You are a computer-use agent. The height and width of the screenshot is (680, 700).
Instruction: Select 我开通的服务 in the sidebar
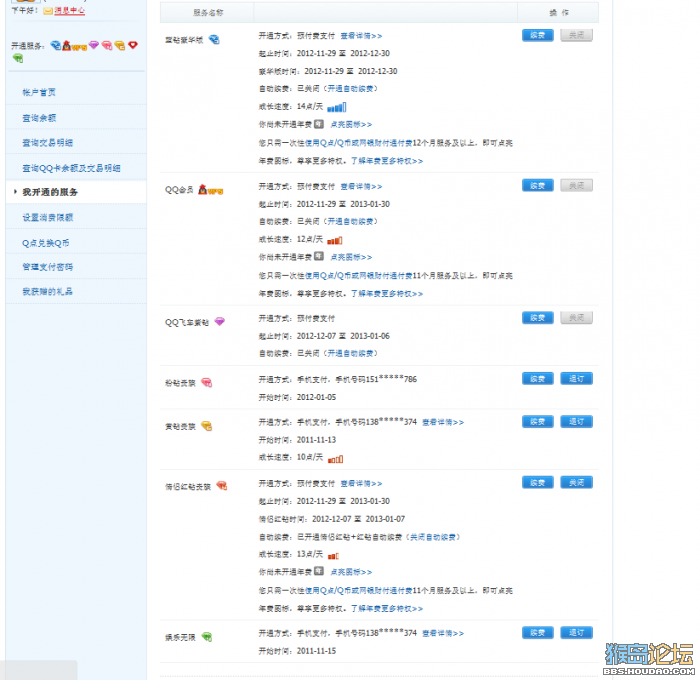(x=50, y=192)
